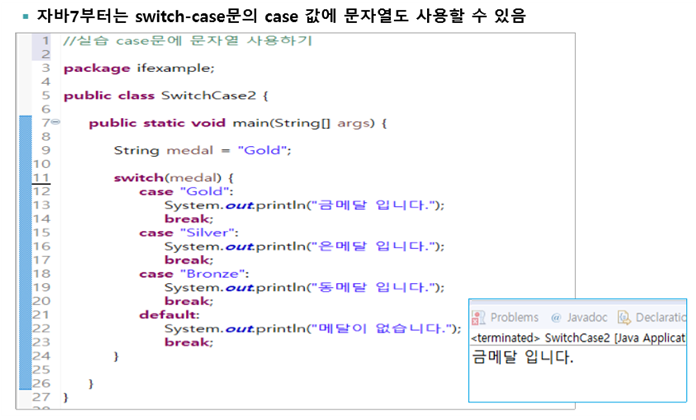Click the Declaration tab icon
The width and height of the screenshot is (696, 420).
tap(624, 317)
